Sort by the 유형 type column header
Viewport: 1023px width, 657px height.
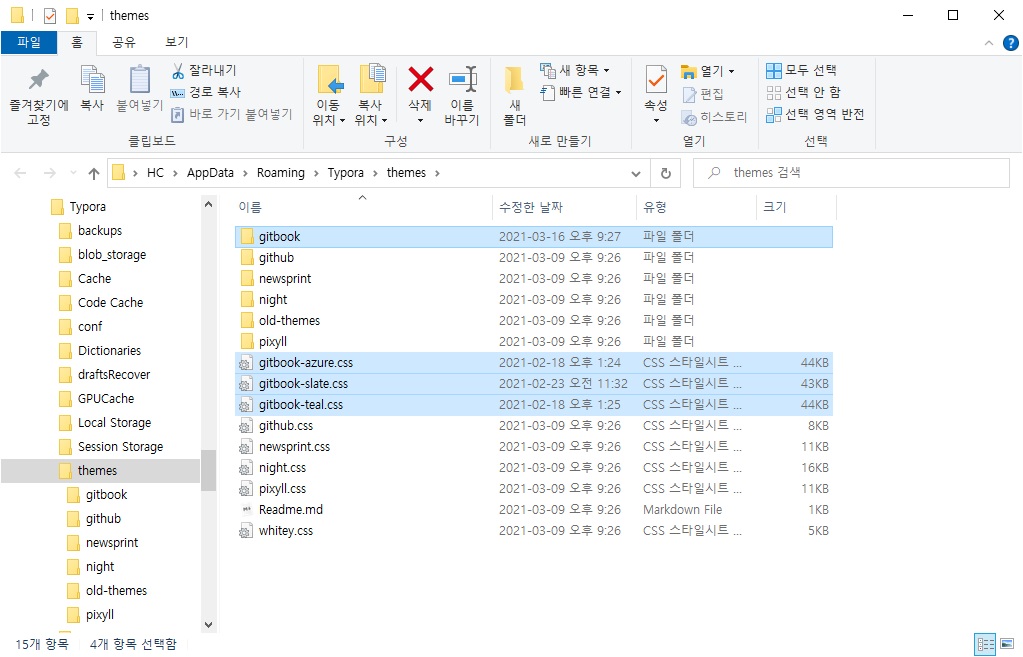pyautogui.click(x=696, y=207)
